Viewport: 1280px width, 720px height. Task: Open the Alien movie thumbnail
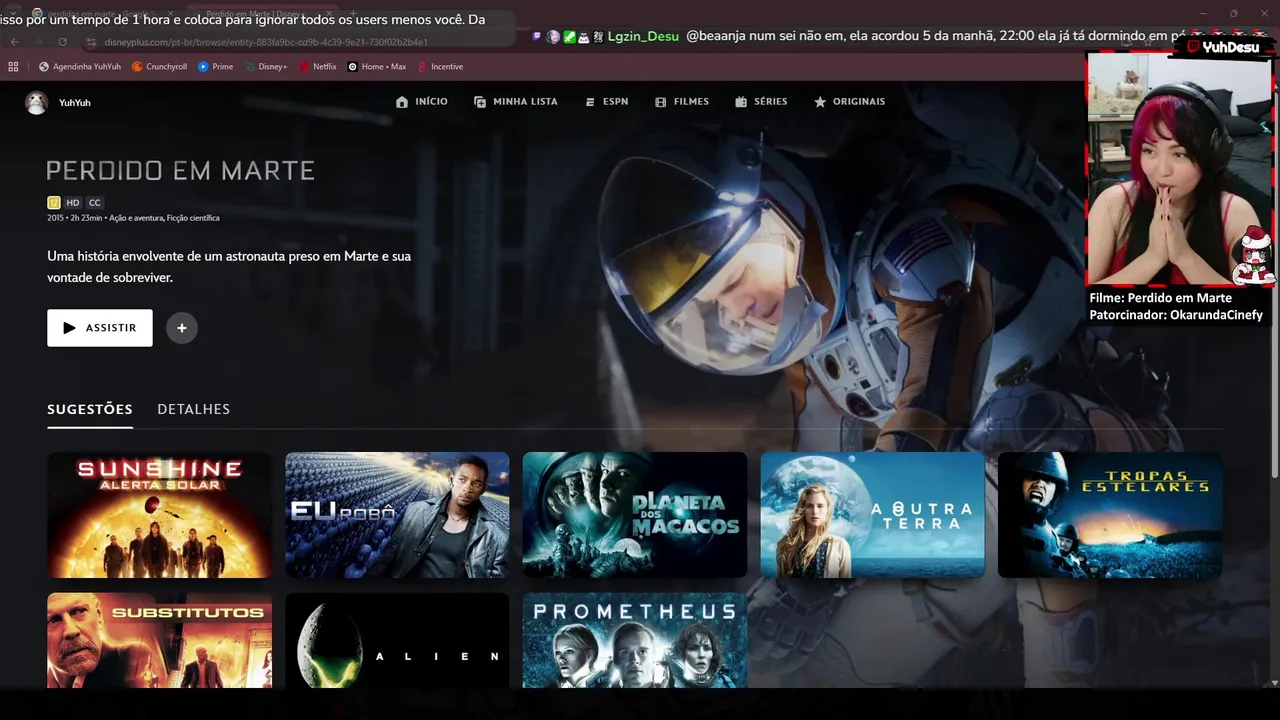click(397, 640)
